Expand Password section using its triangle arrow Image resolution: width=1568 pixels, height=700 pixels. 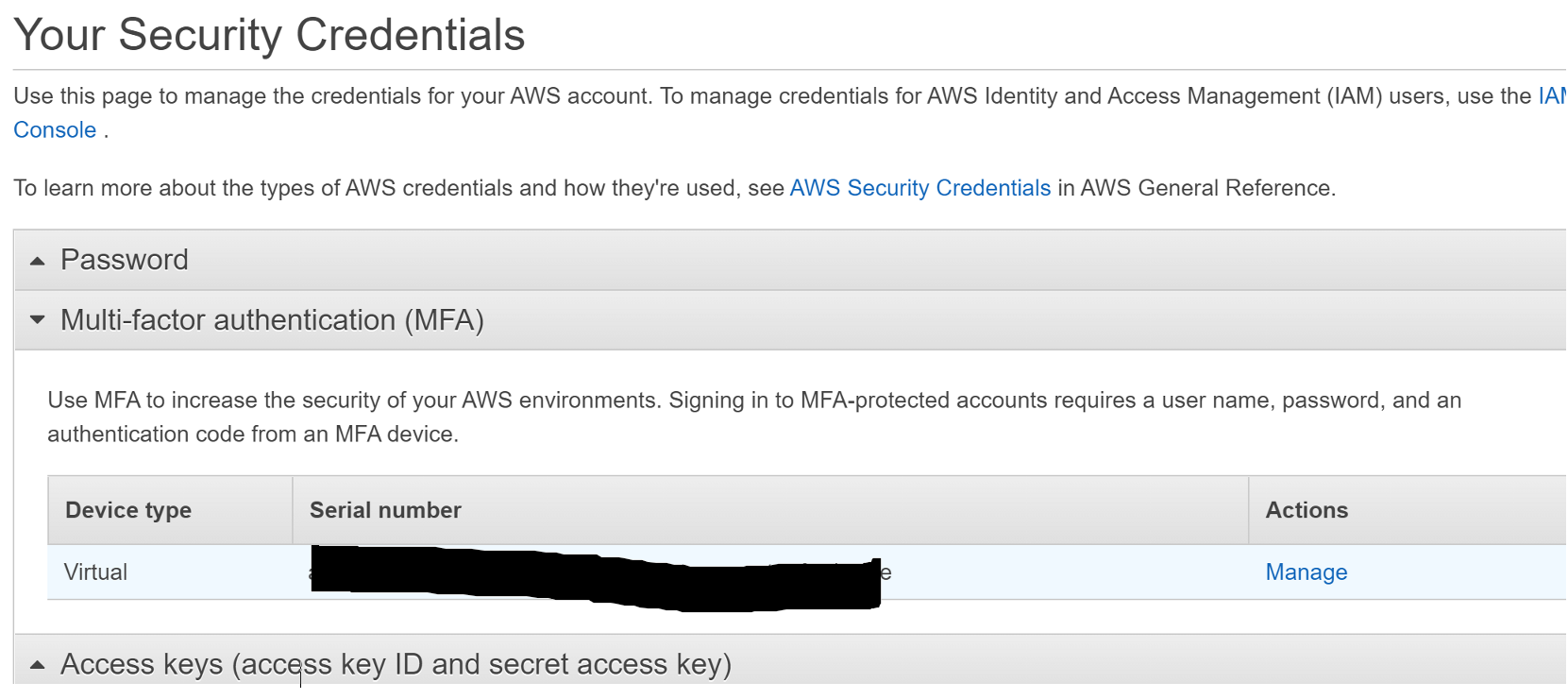pyautogui.click(x=38, y=262)
